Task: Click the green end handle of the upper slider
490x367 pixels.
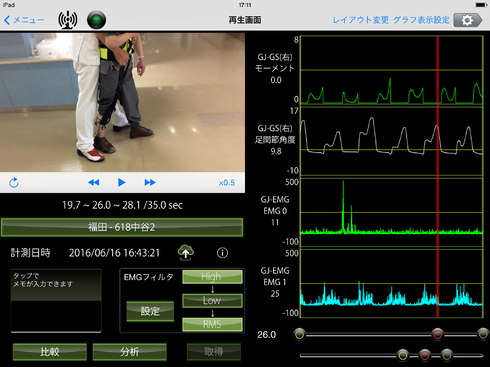Action: [483, 334]
